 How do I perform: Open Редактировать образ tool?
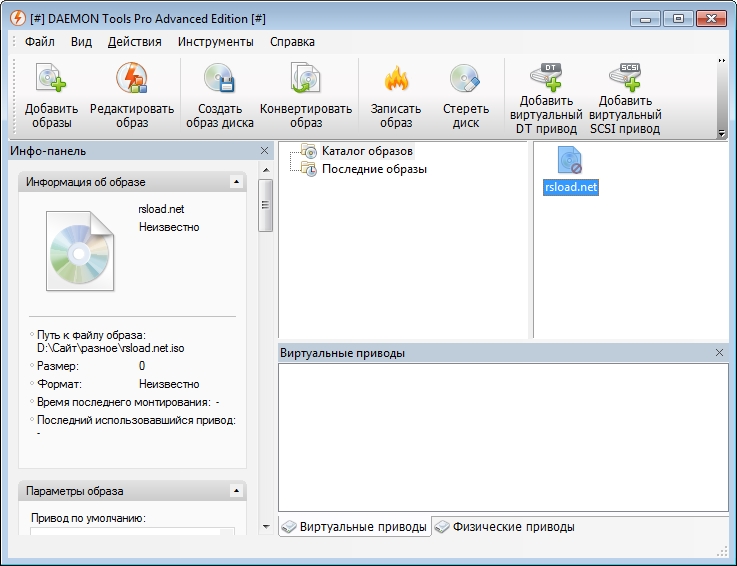point(131,80)
